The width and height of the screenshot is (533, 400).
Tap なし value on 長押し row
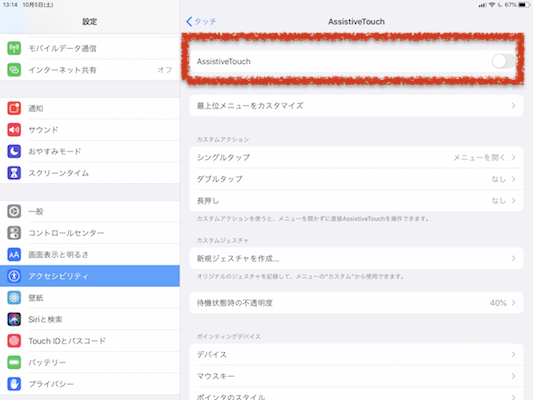[x=499, y=201]
